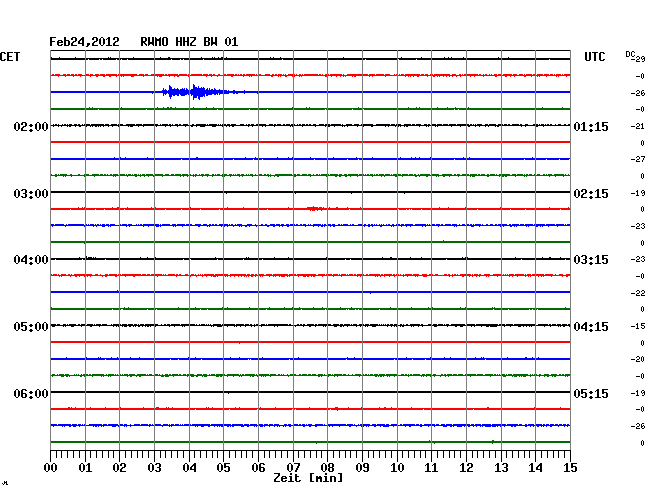
Task: Select the DC offset value -21
Action: [x=638, y=126]
